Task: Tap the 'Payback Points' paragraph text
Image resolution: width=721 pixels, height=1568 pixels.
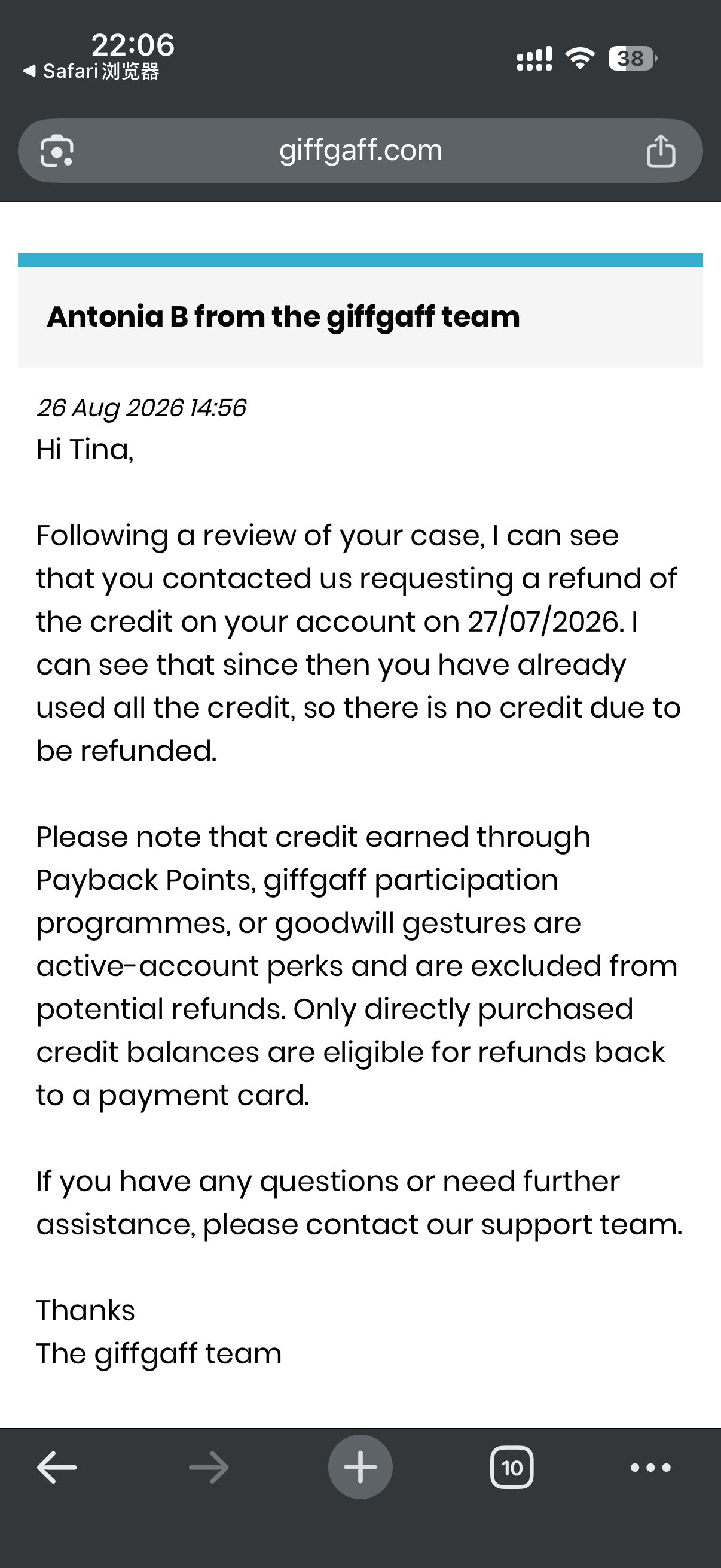Action: click(x=145, y=880)
